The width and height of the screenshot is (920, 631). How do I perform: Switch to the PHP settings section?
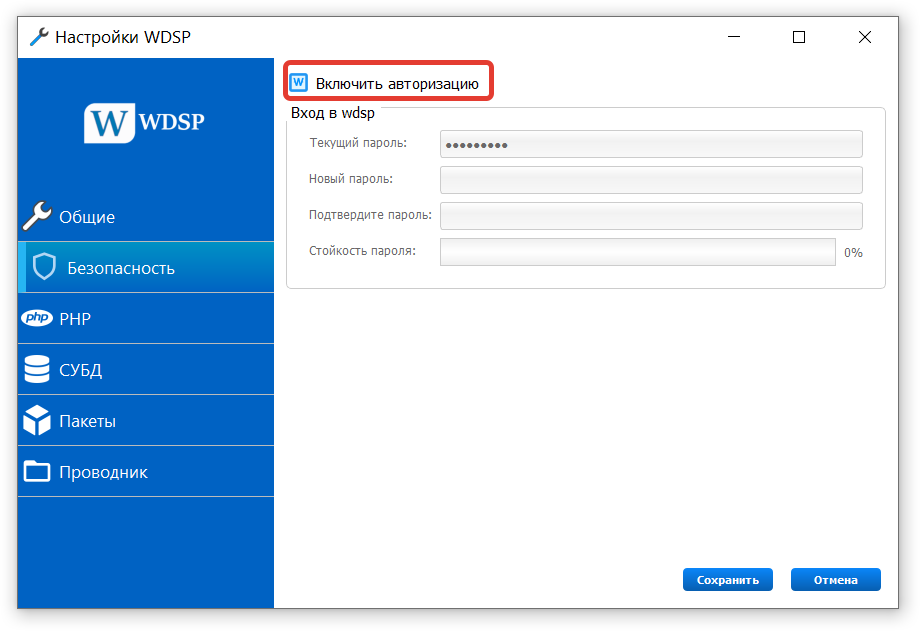146,318
